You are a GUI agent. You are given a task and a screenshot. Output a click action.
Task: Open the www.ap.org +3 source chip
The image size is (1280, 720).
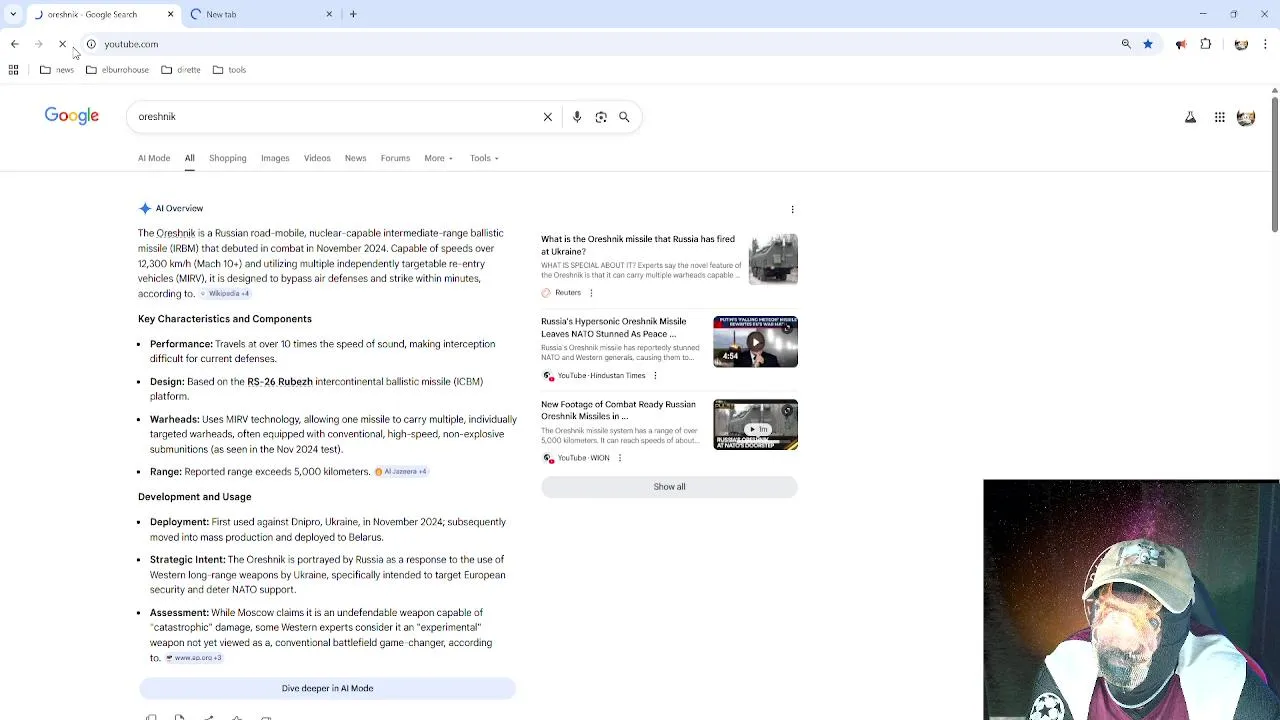(194, 658)
